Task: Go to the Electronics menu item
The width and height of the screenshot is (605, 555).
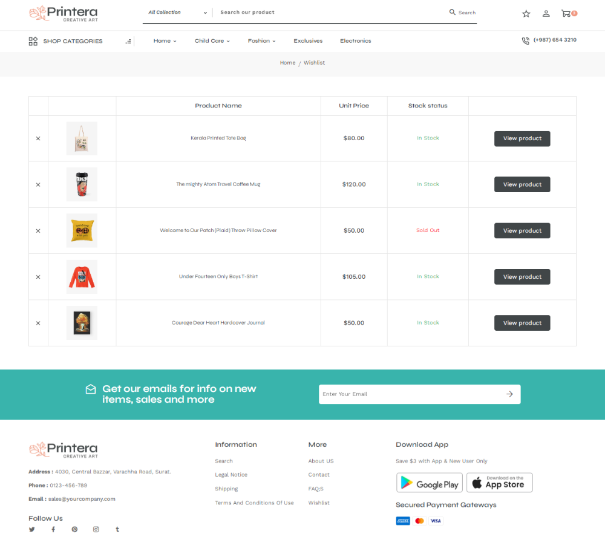Action: tap(355, 41)
